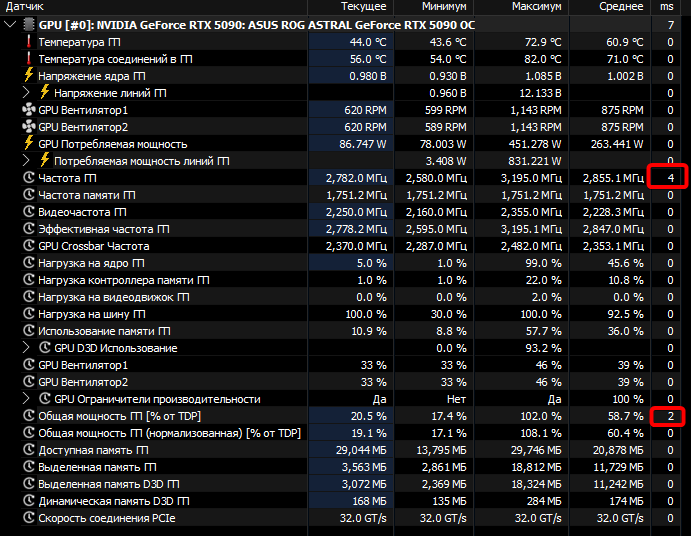Expand the Напряжение линий ГП row
Screen dimensions: 691x536
(x=26, y=93)
